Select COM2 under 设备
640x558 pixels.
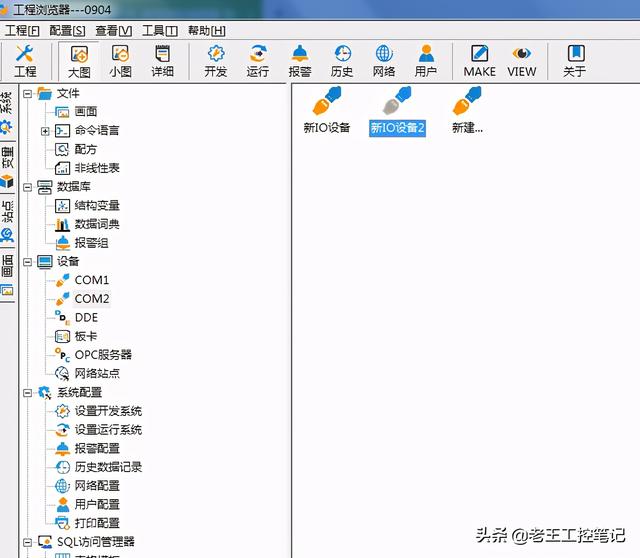coord(92,299)
